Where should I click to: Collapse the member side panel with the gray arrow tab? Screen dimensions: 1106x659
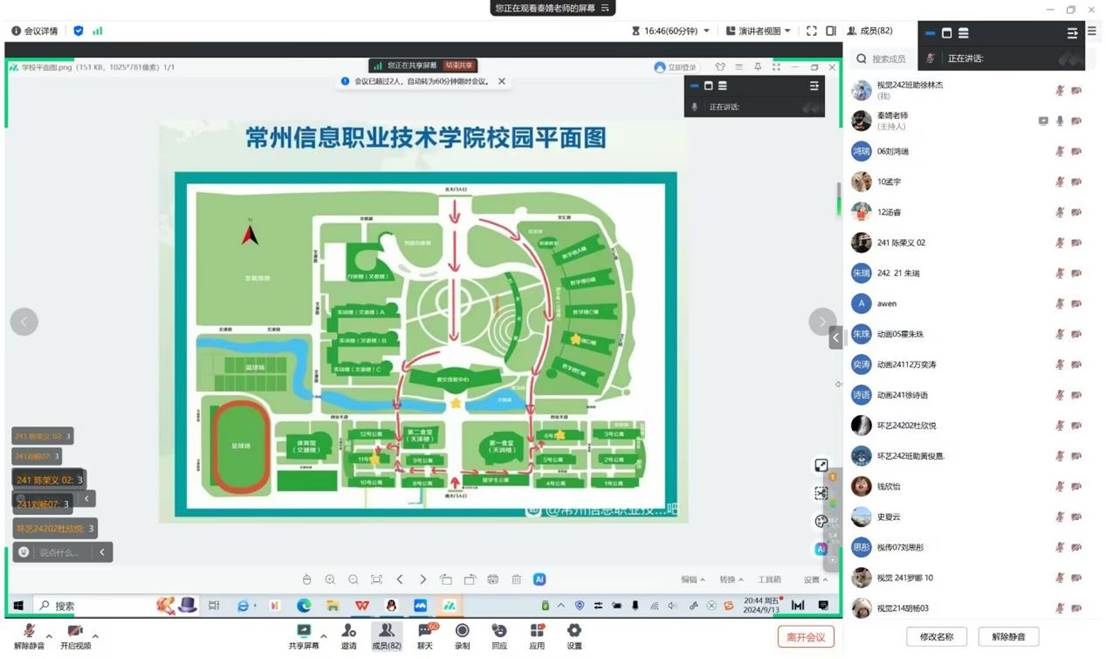[836, 338]
